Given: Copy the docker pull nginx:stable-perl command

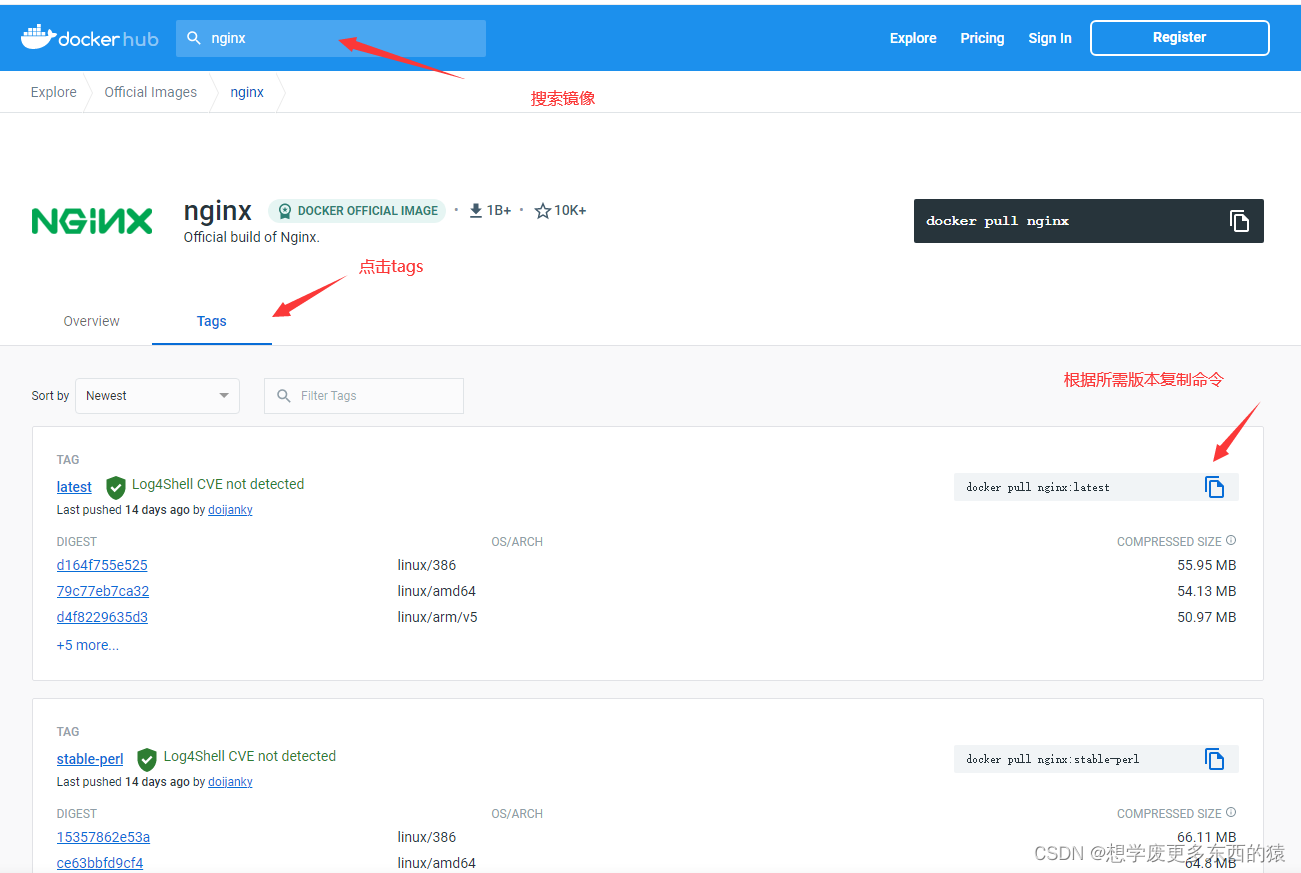Looking at the screenshot, I should click(1214, 759).
